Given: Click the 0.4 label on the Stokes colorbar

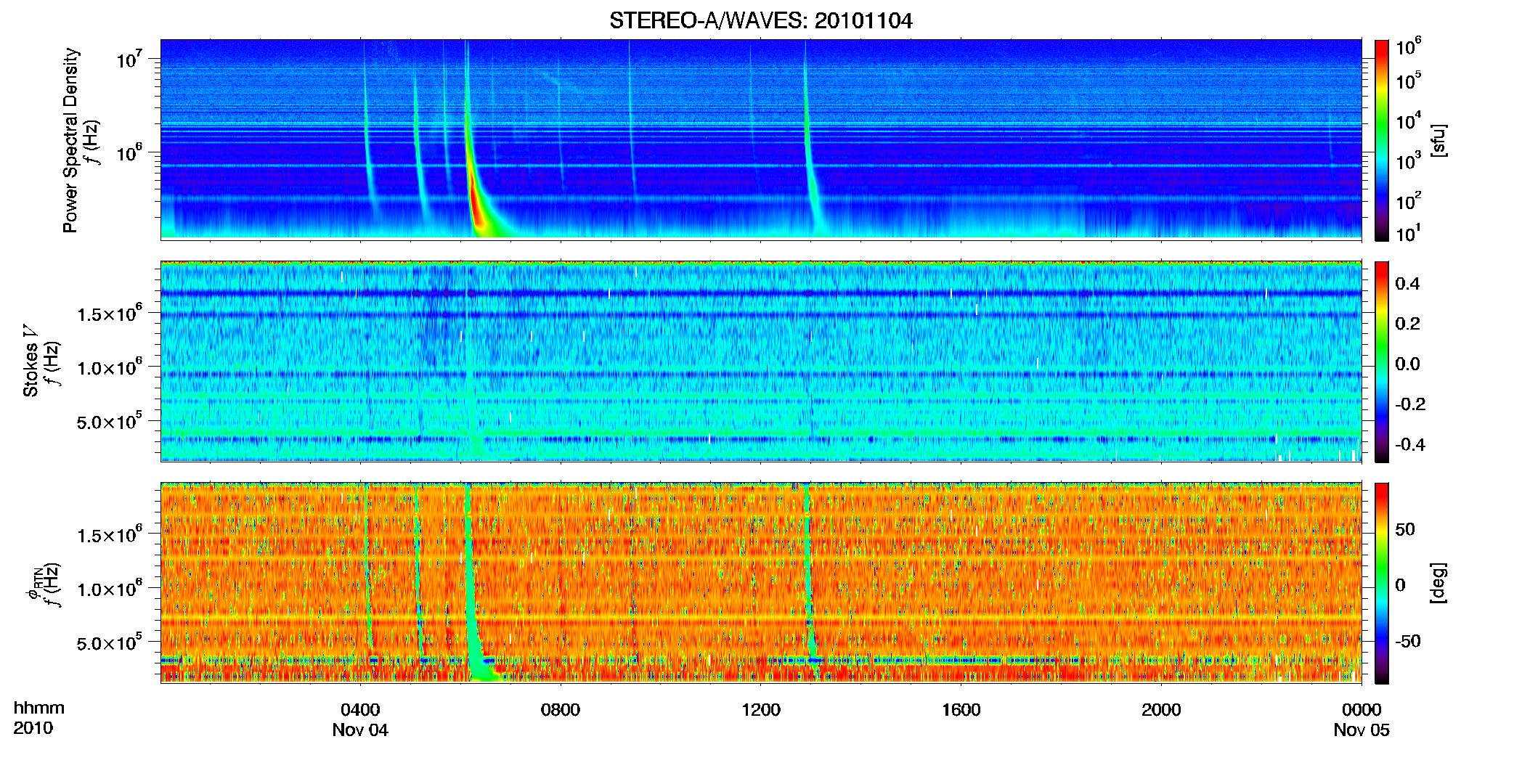Looking at the screenshot, I should click(x=1408, y=284).
